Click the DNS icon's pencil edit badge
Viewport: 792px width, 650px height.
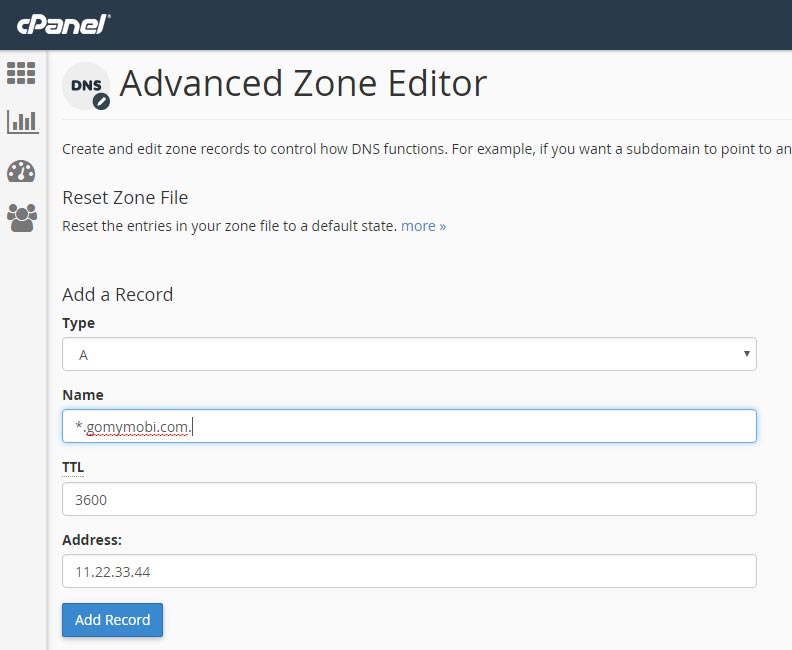101,102
